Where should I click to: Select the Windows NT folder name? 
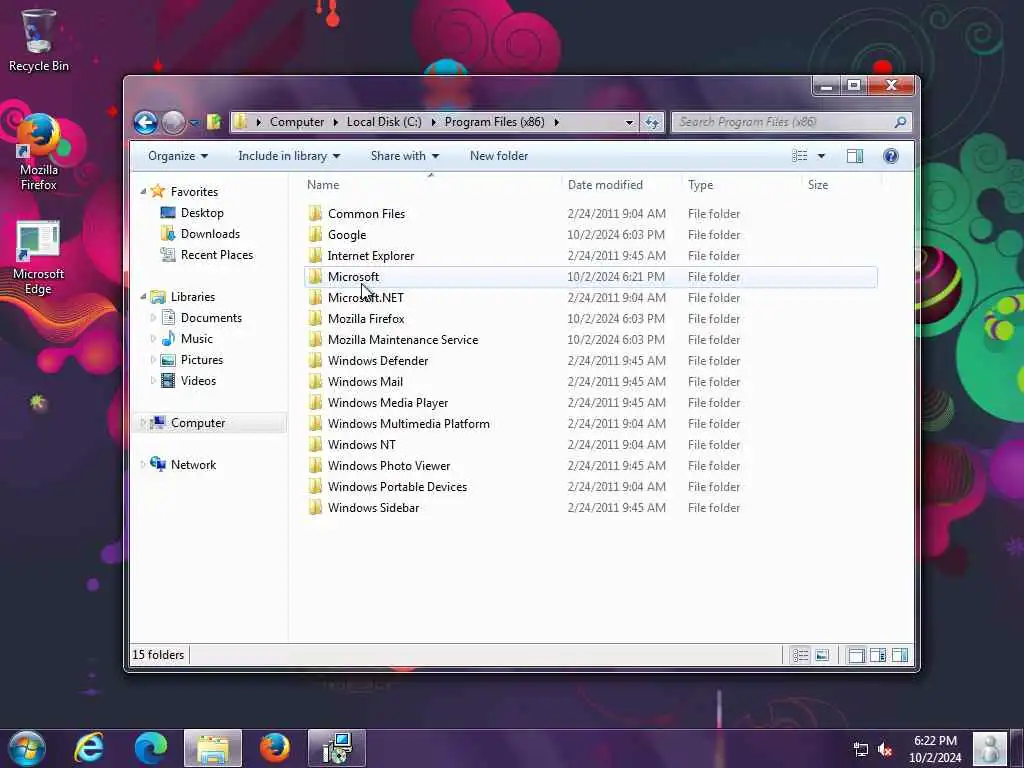coord(361,445)
